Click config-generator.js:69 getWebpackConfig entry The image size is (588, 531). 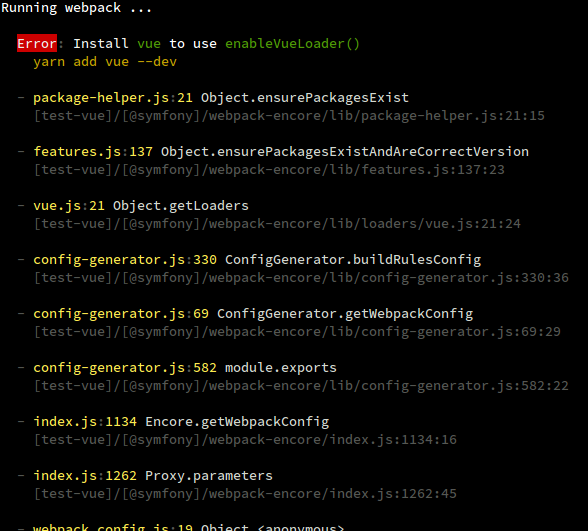coord(253,314)
